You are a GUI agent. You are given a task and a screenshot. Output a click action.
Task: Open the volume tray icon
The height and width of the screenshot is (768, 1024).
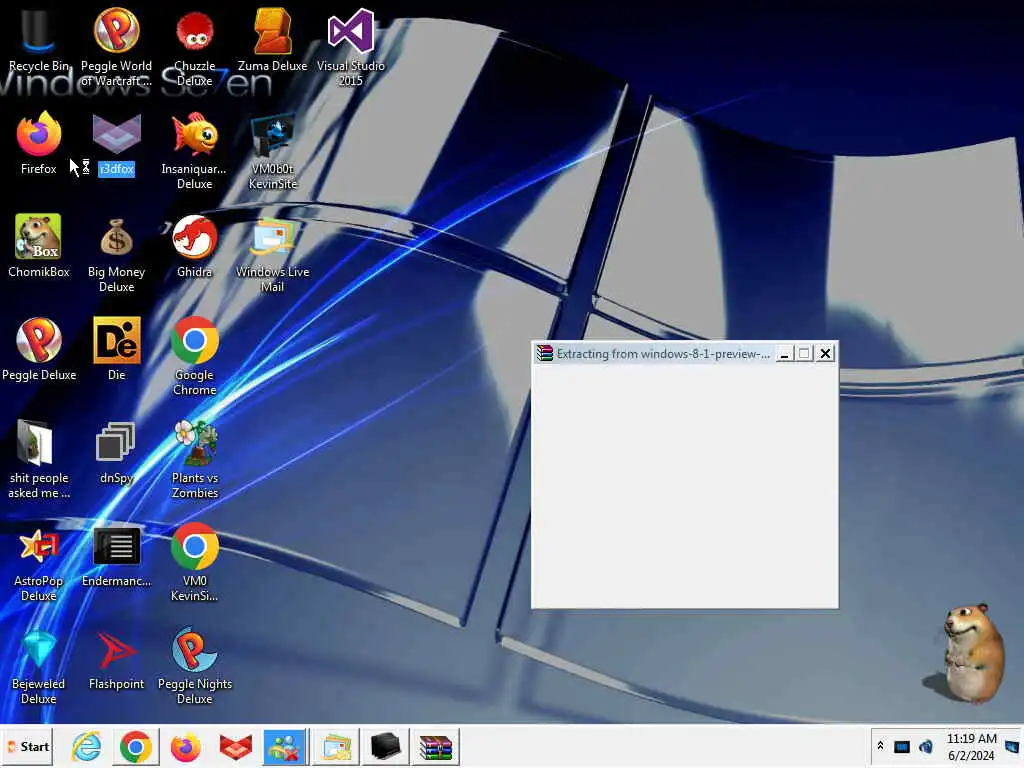(x=925, y=746)
